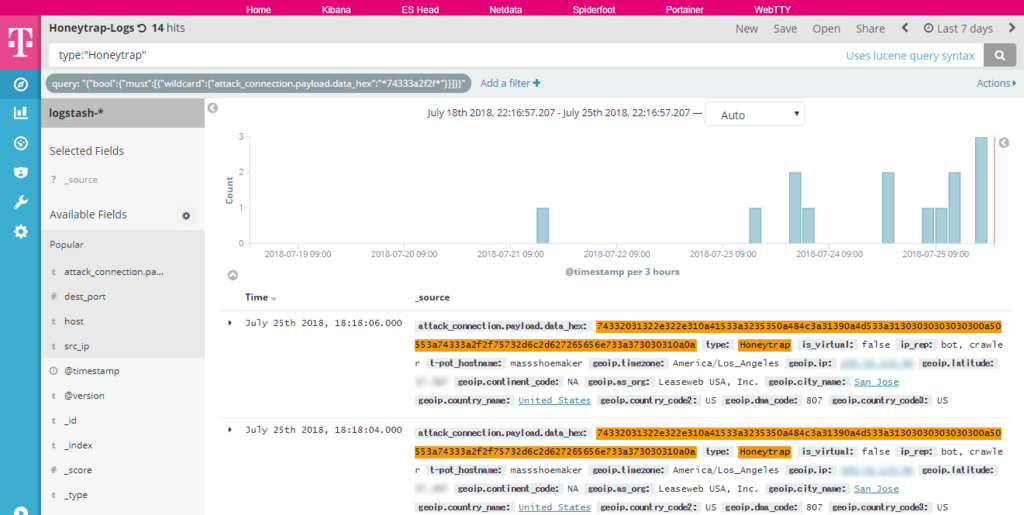Open the Dev Tools wrench icon
The height and width of the screenshot is (515, 1024).
click(20, 202)
